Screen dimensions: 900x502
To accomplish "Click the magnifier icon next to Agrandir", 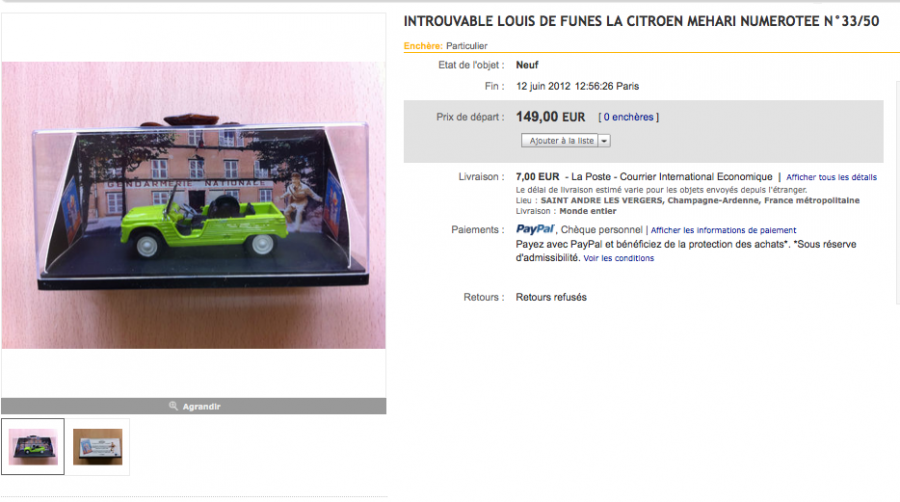I will pos(173,406).
